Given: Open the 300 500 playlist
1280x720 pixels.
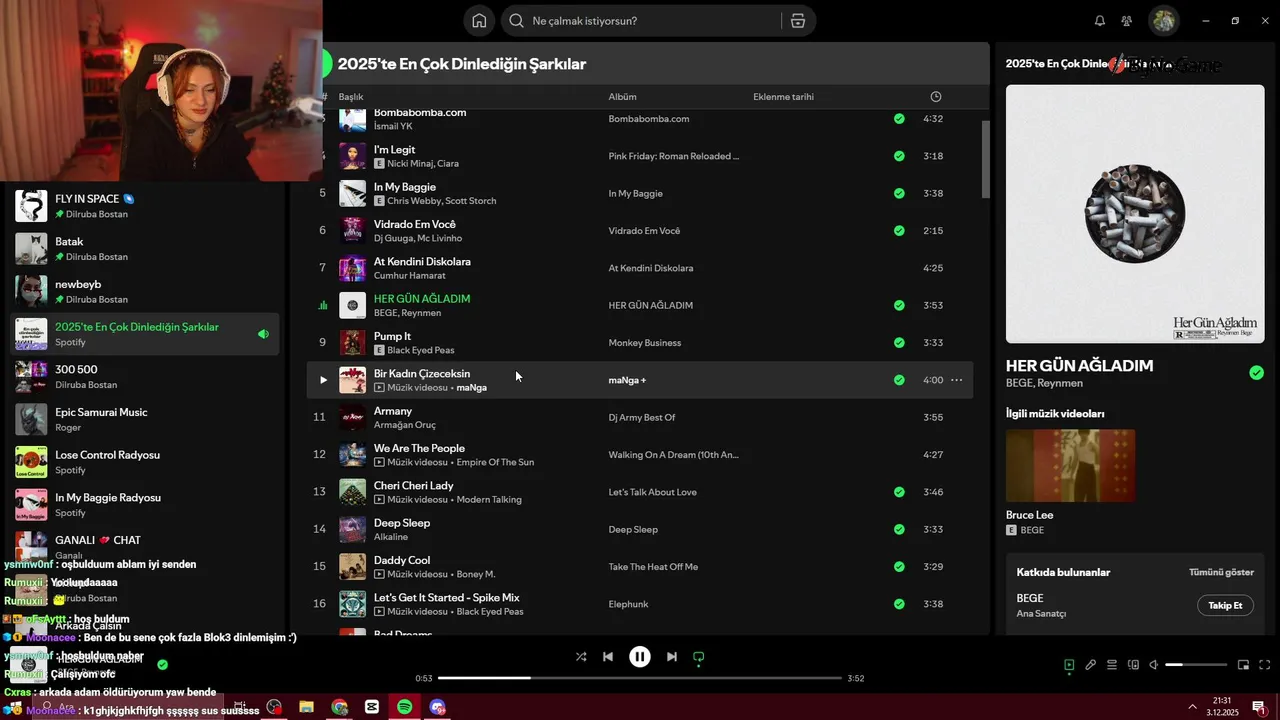Looking at the screenshot, I should (145, 377).
